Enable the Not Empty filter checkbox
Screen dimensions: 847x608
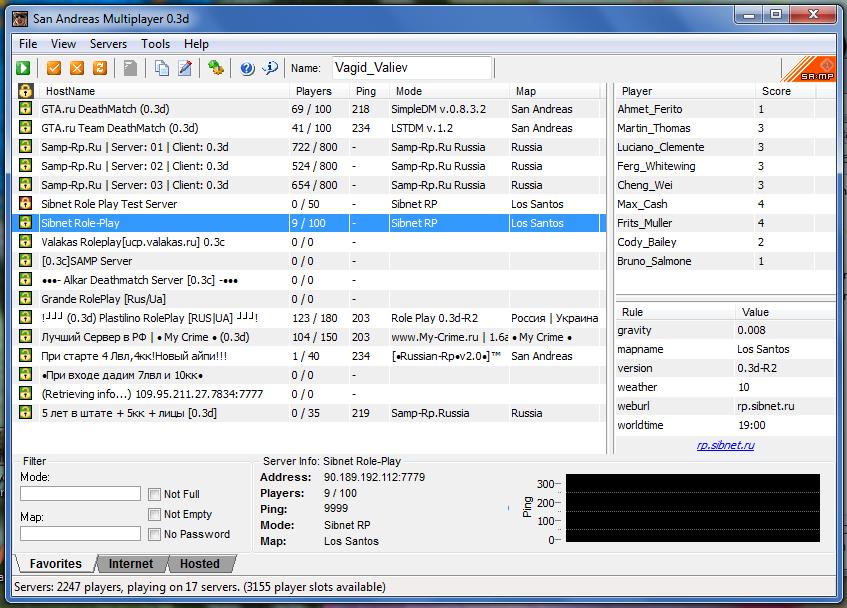154,514
